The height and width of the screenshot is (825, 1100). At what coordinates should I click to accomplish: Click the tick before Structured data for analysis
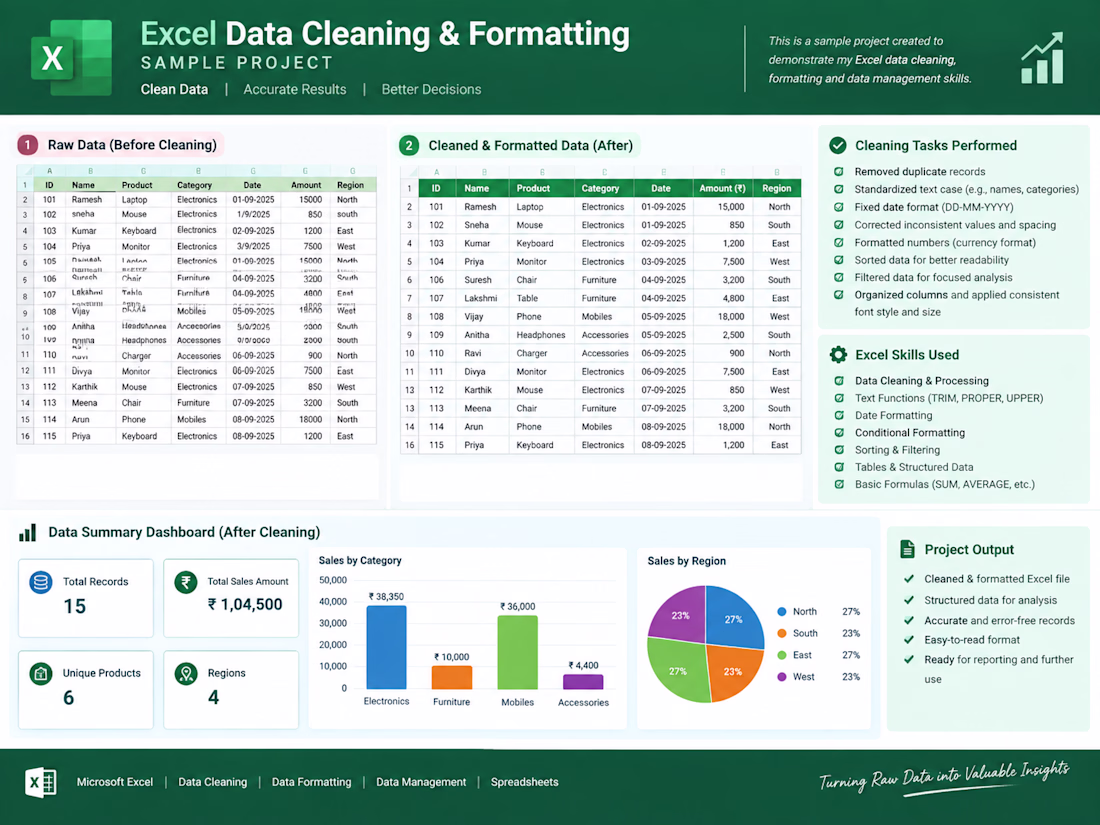point(909,600)
